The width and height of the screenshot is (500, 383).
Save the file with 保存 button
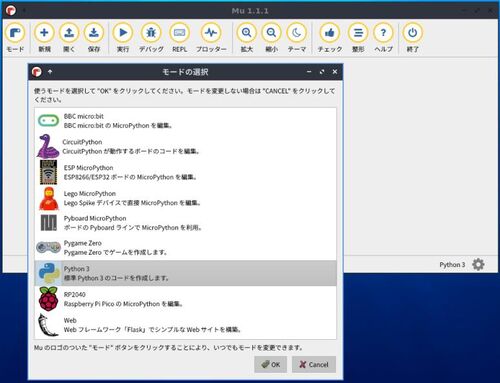click(94, 38)
